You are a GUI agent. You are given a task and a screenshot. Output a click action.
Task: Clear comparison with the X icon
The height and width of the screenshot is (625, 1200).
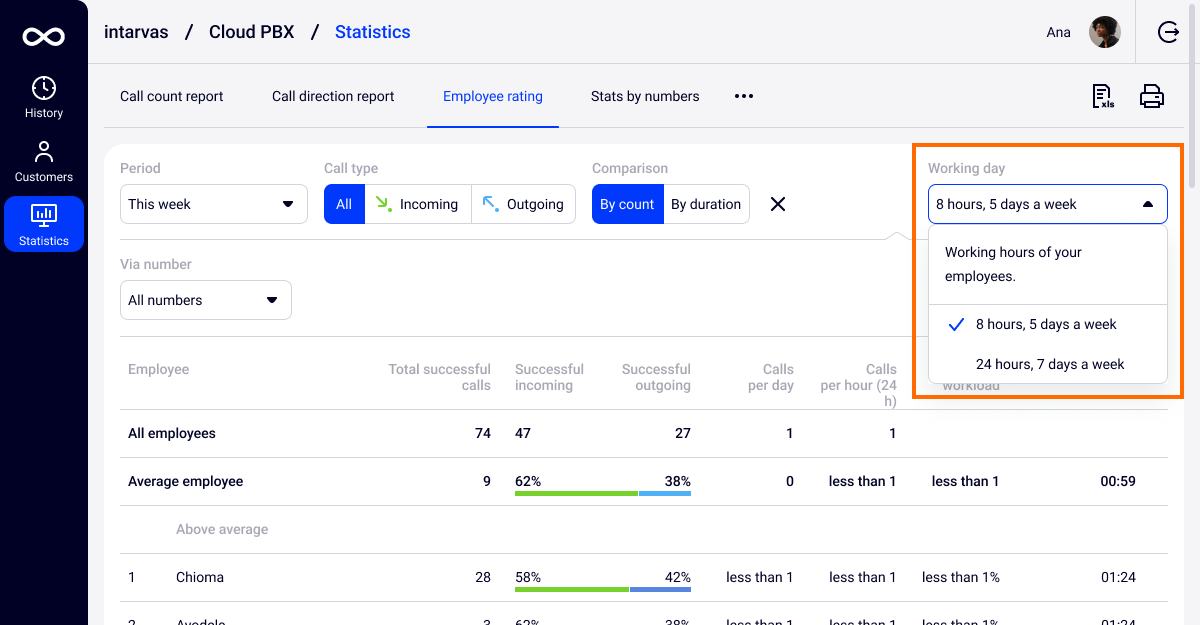pyautogui.click(x=777, y=204)
